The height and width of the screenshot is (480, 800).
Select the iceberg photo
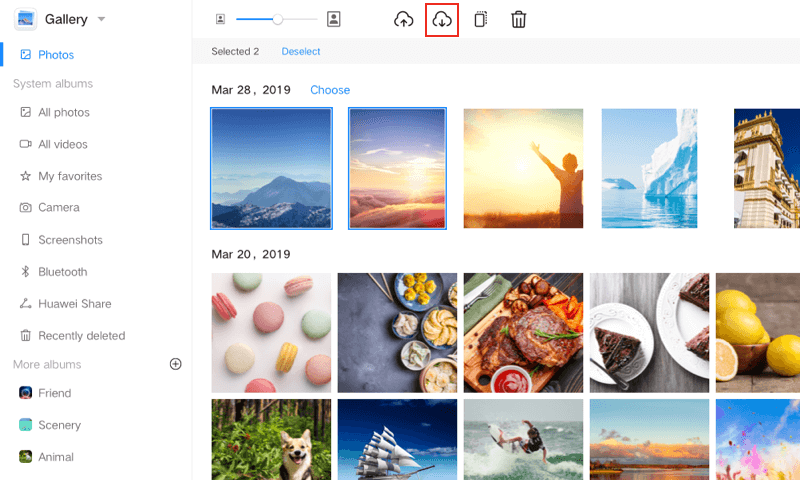[649, 169]
